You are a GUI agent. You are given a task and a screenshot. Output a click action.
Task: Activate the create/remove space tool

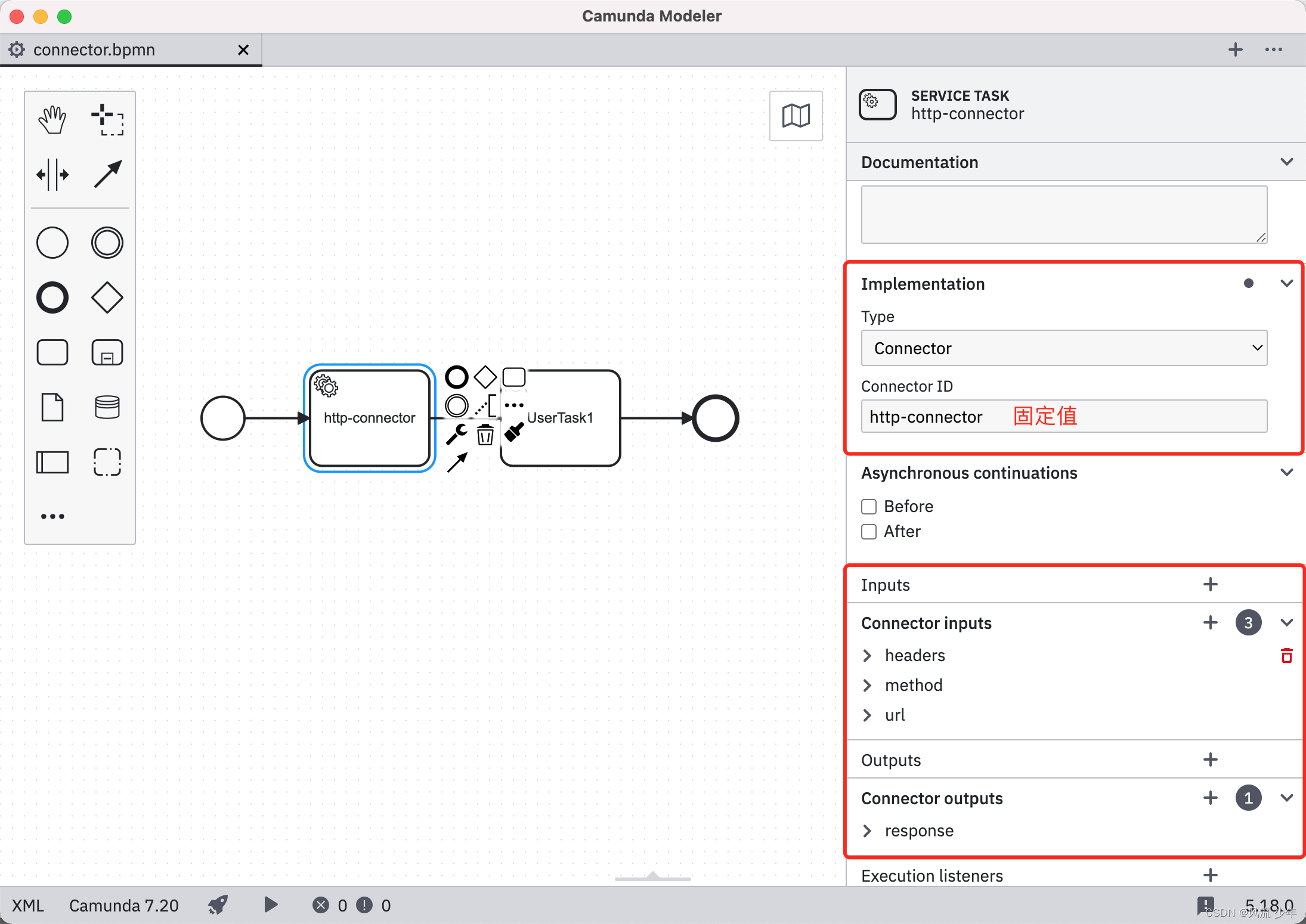point(52,175)
